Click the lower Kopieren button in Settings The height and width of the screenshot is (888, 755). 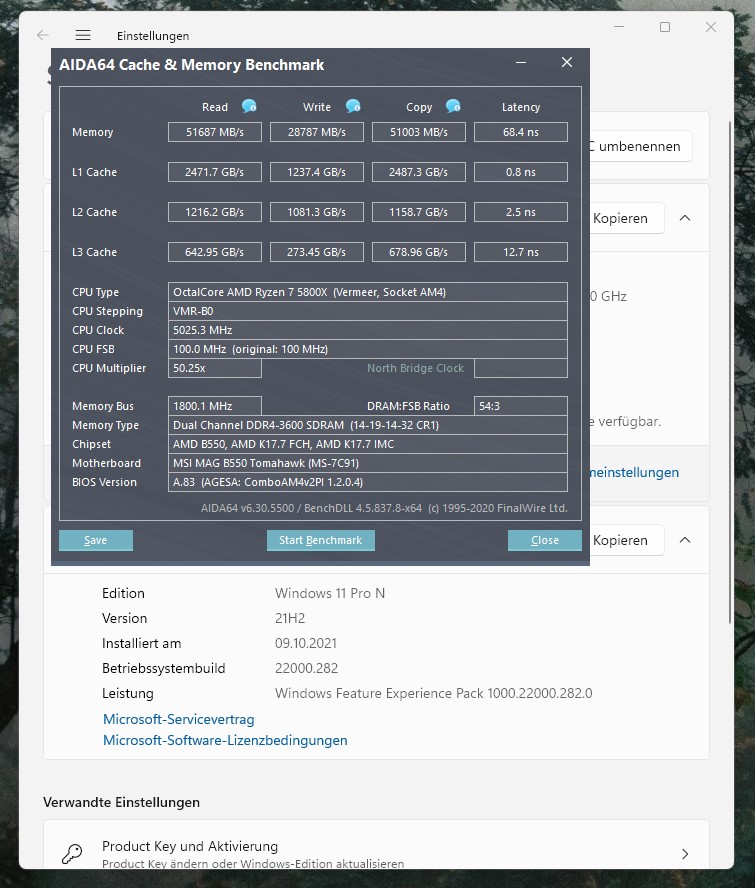click(x=626, y=540)
